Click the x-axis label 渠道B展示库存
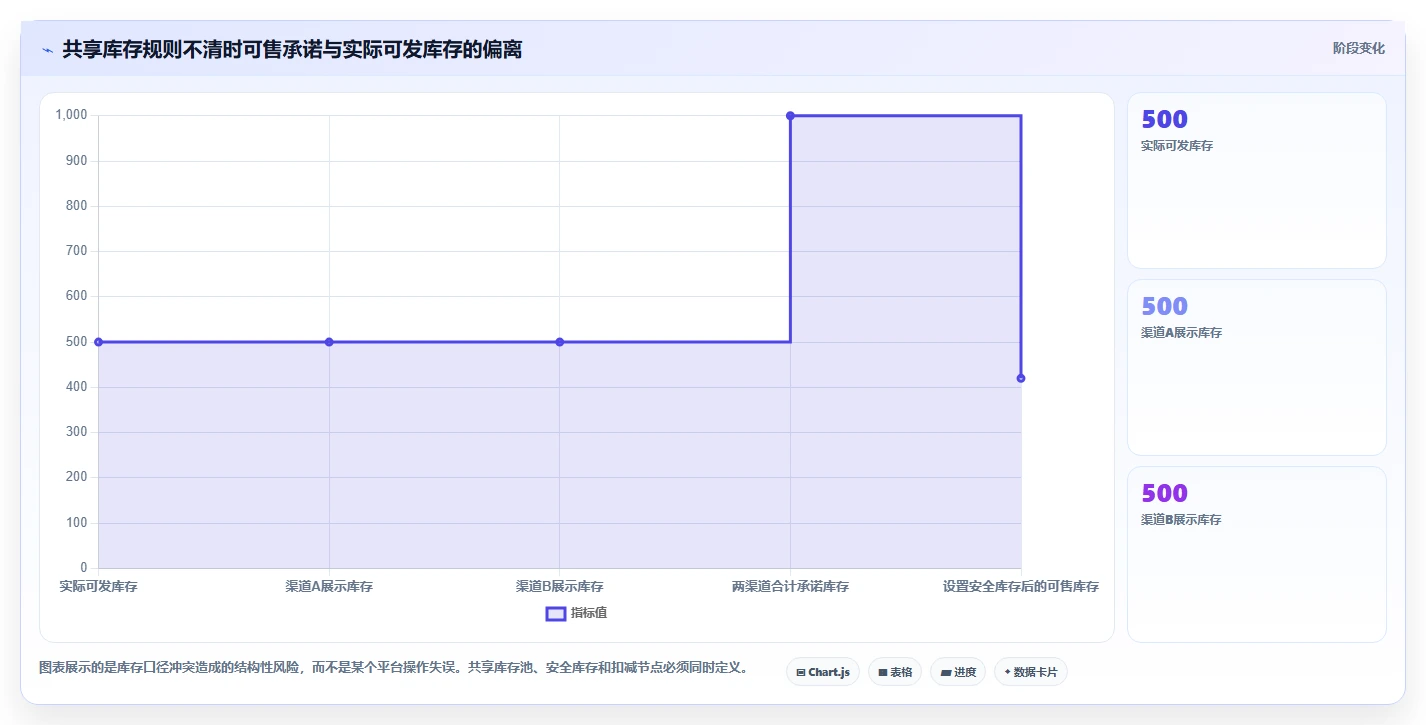 point(560,587)
